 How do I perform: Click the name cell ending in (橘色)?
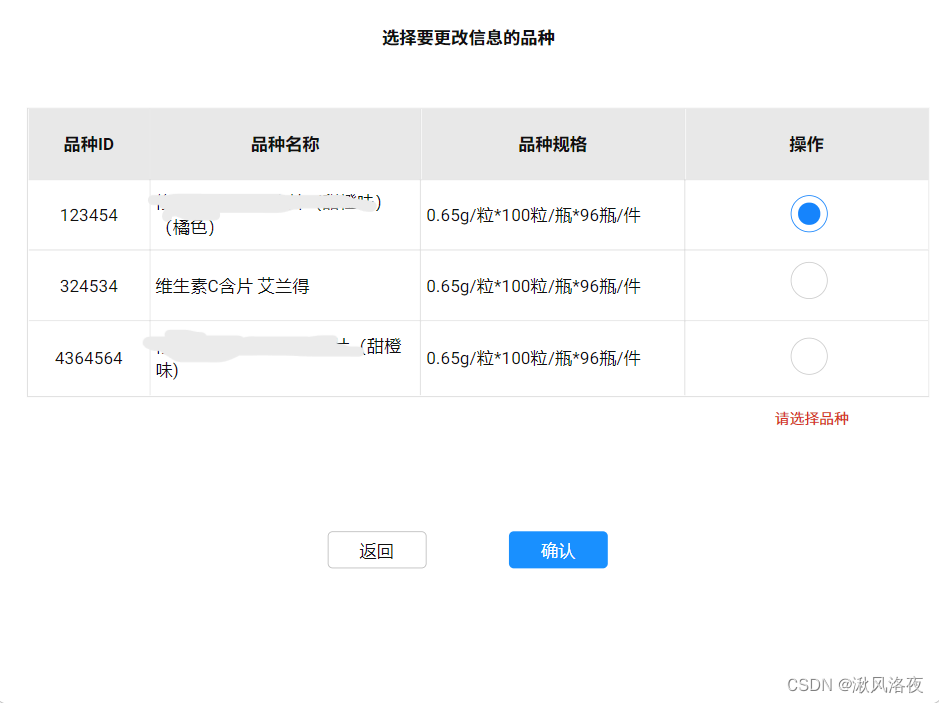tap(280, 214)
